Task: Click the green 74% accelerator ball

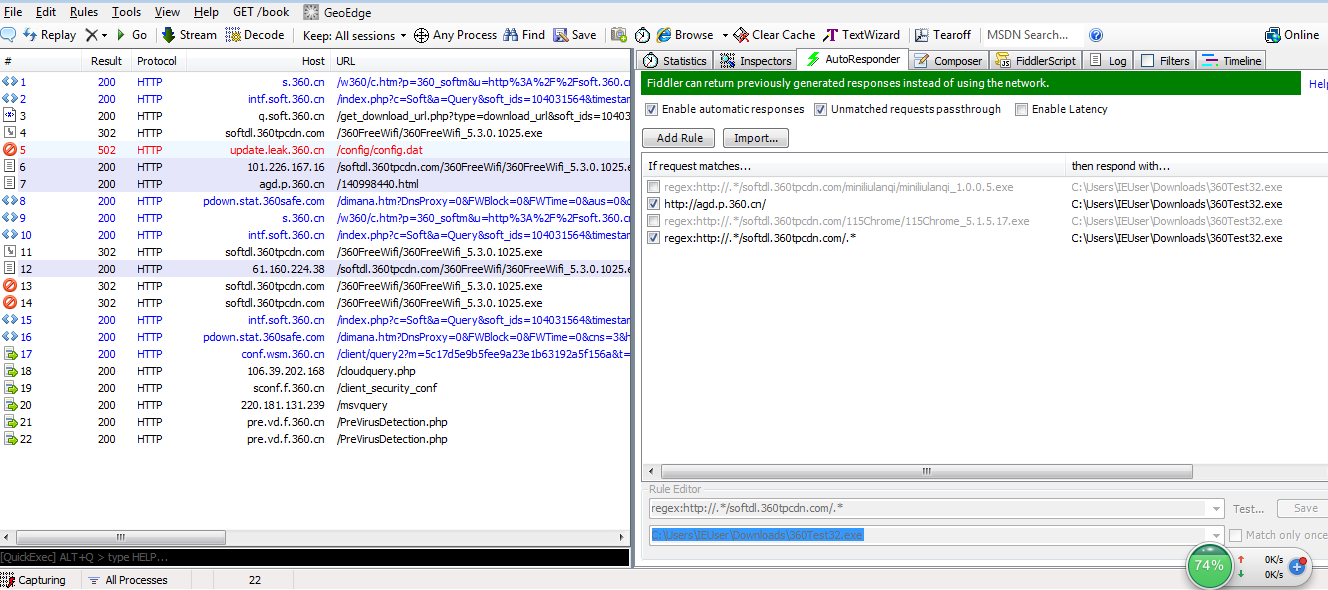Action: pos(1208,565)
